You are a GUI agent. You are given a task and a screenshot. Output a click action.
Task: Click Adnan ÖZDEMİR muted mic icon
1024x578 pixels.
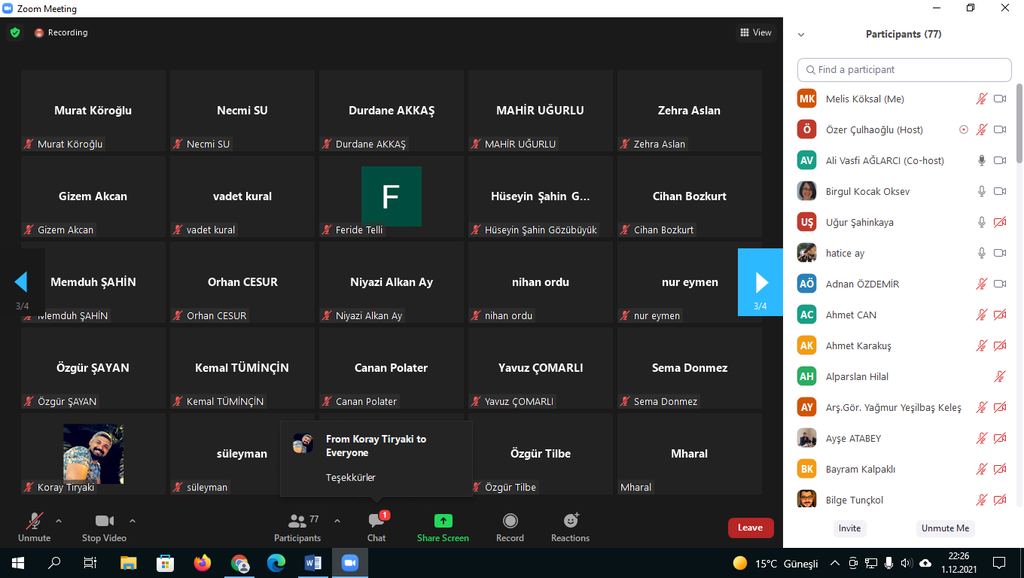981,284
